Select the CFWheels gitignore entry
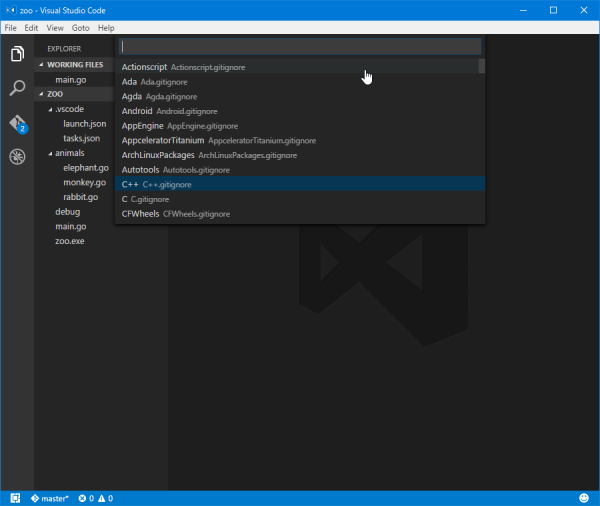This screenshot has width=600, height=506. (300, 214)
